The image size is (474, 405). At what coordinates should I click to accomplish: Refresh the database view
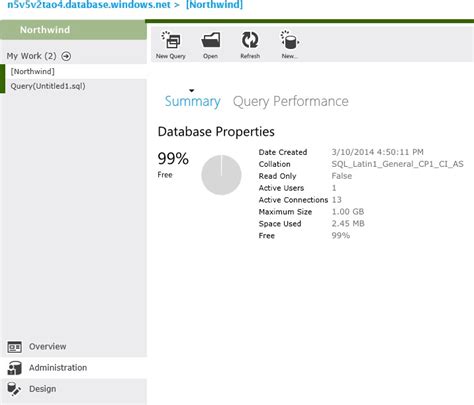[x=250, y=40]
